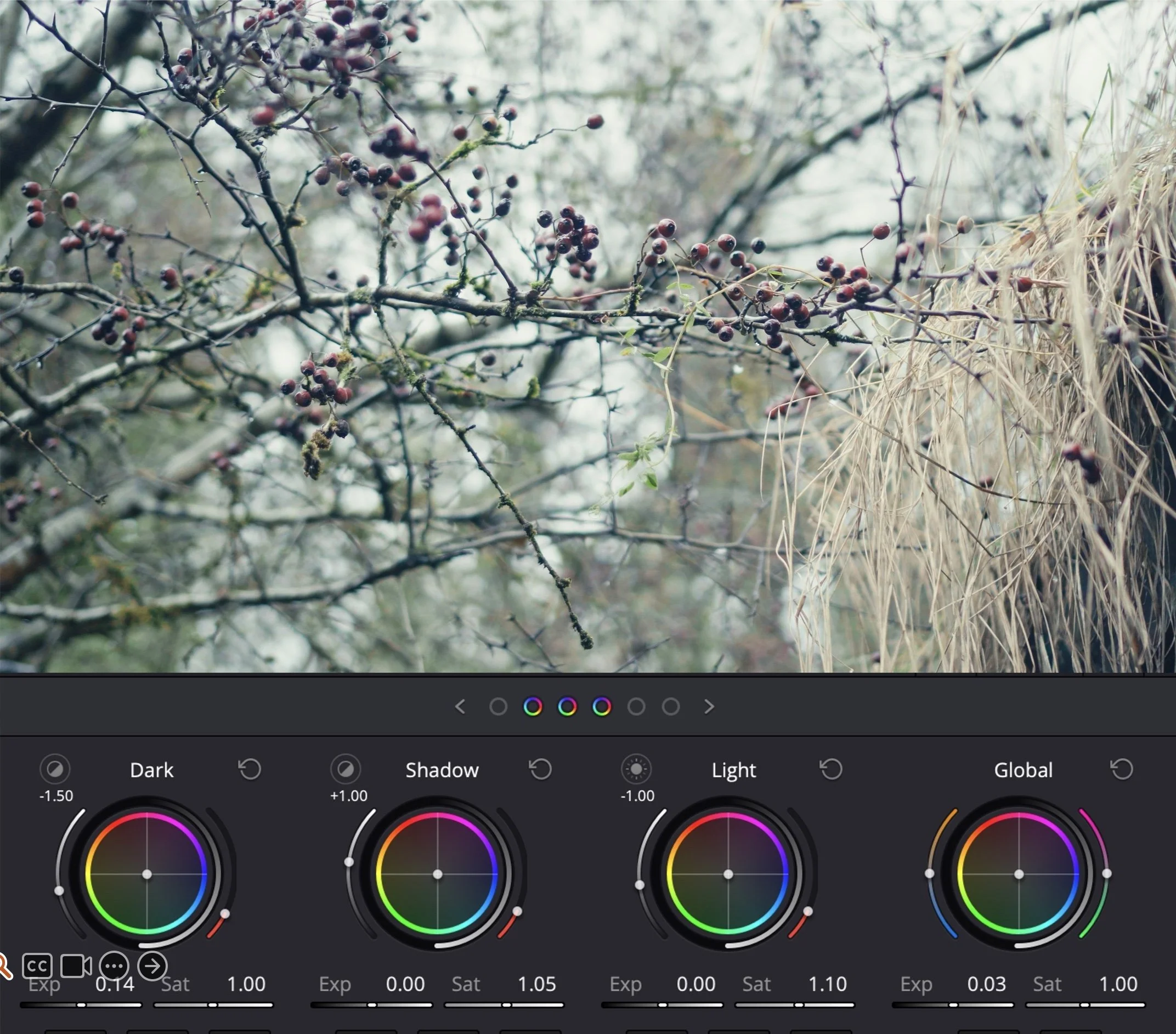Toggle the camera recording icon
This screenshot has width=1176, height=1034.
75,966
